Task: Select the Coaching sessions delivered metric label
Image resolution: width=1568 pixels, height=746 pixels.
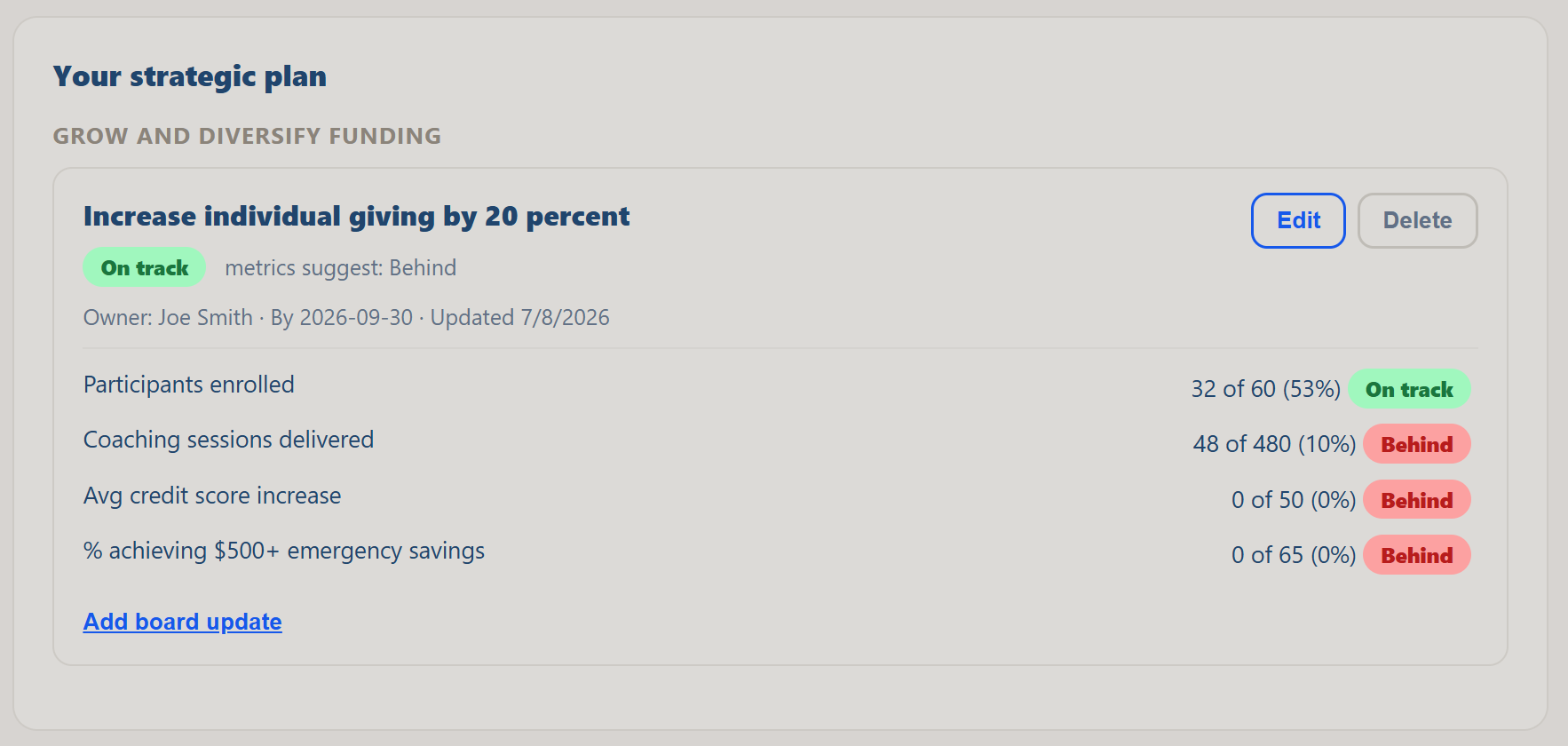Action: [228, 440]
